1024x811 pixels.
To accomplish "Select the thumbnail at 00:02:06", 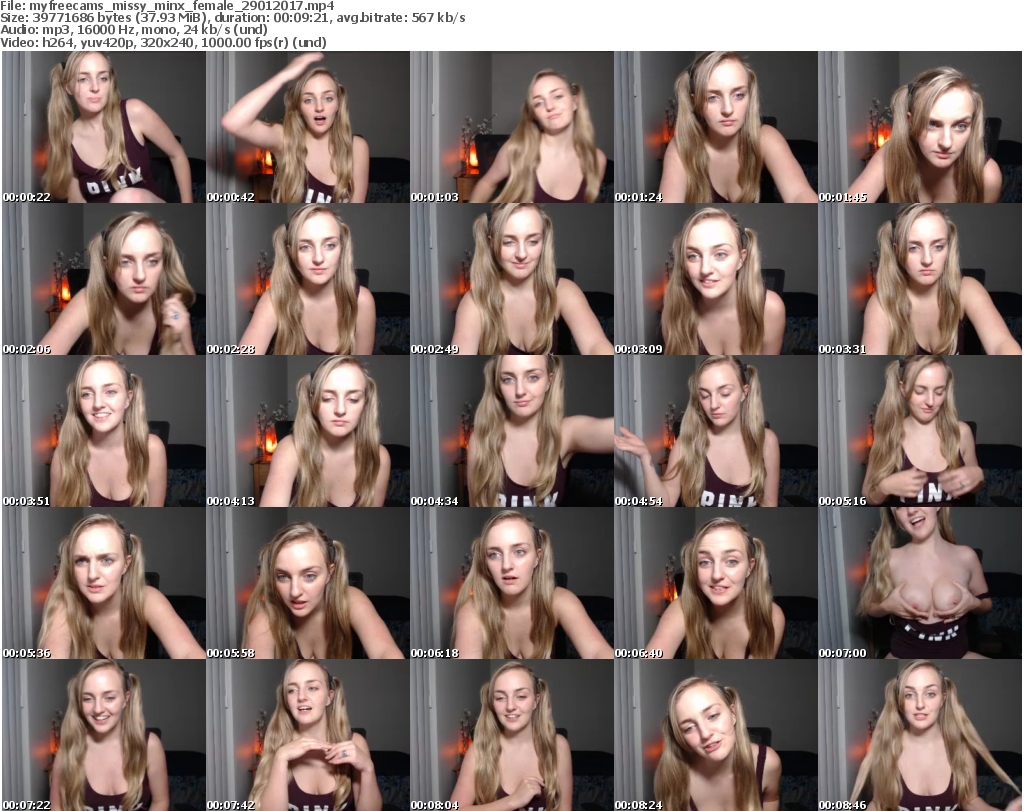I will click(x=103, y=279).
